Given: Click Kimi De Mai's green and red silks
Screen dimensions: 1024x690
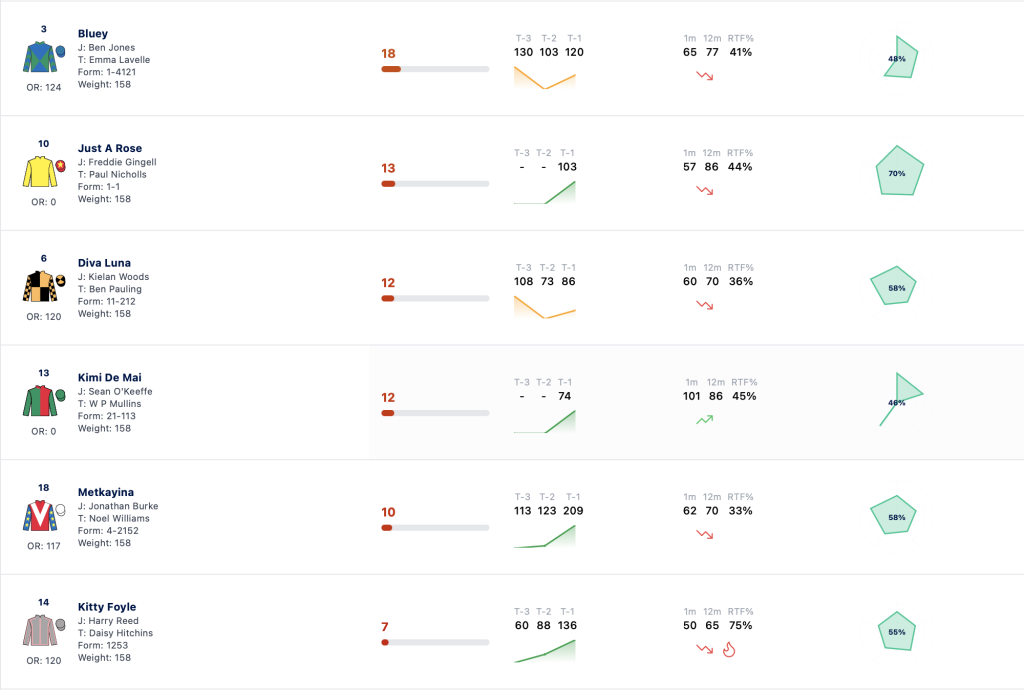Looking at the screenshot, I should click(x=44, y=401).
